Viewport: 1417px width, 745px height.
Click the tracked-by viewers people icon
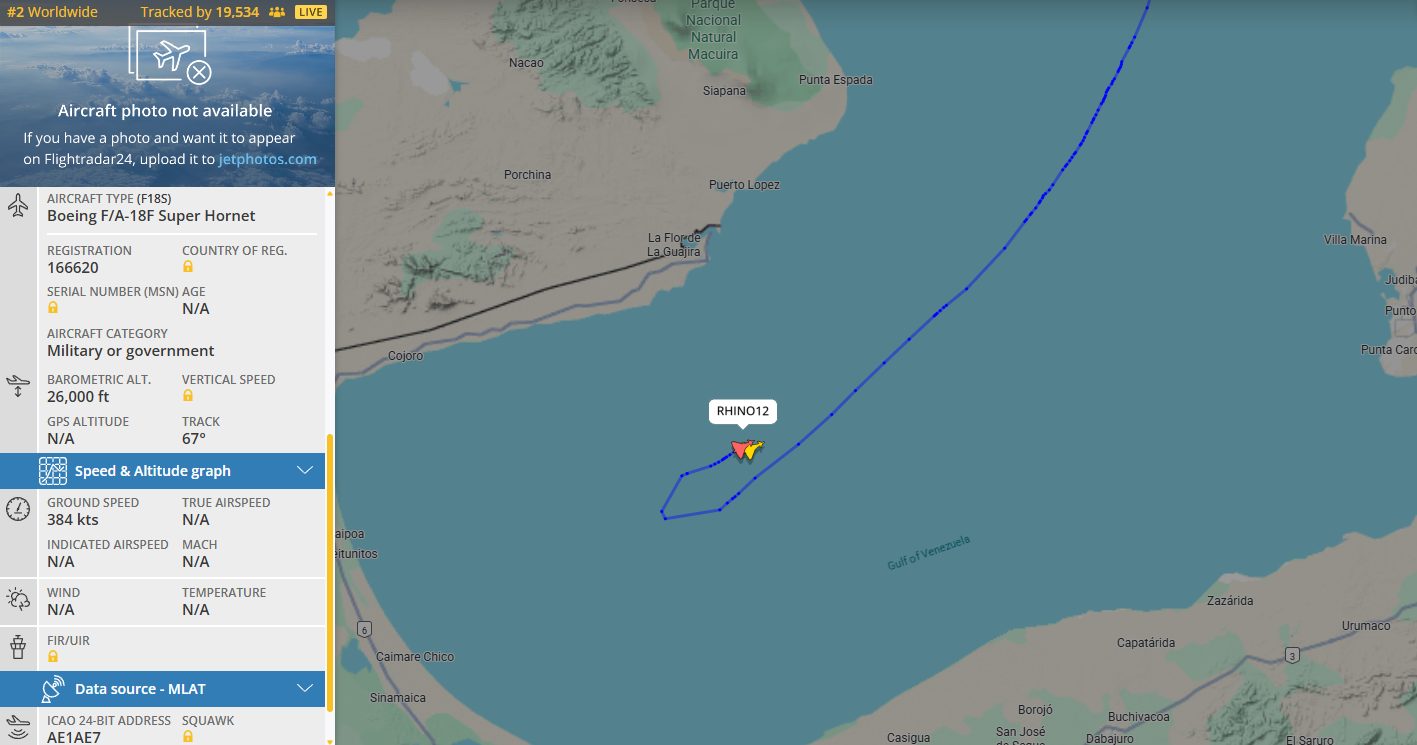pos(277,12)
